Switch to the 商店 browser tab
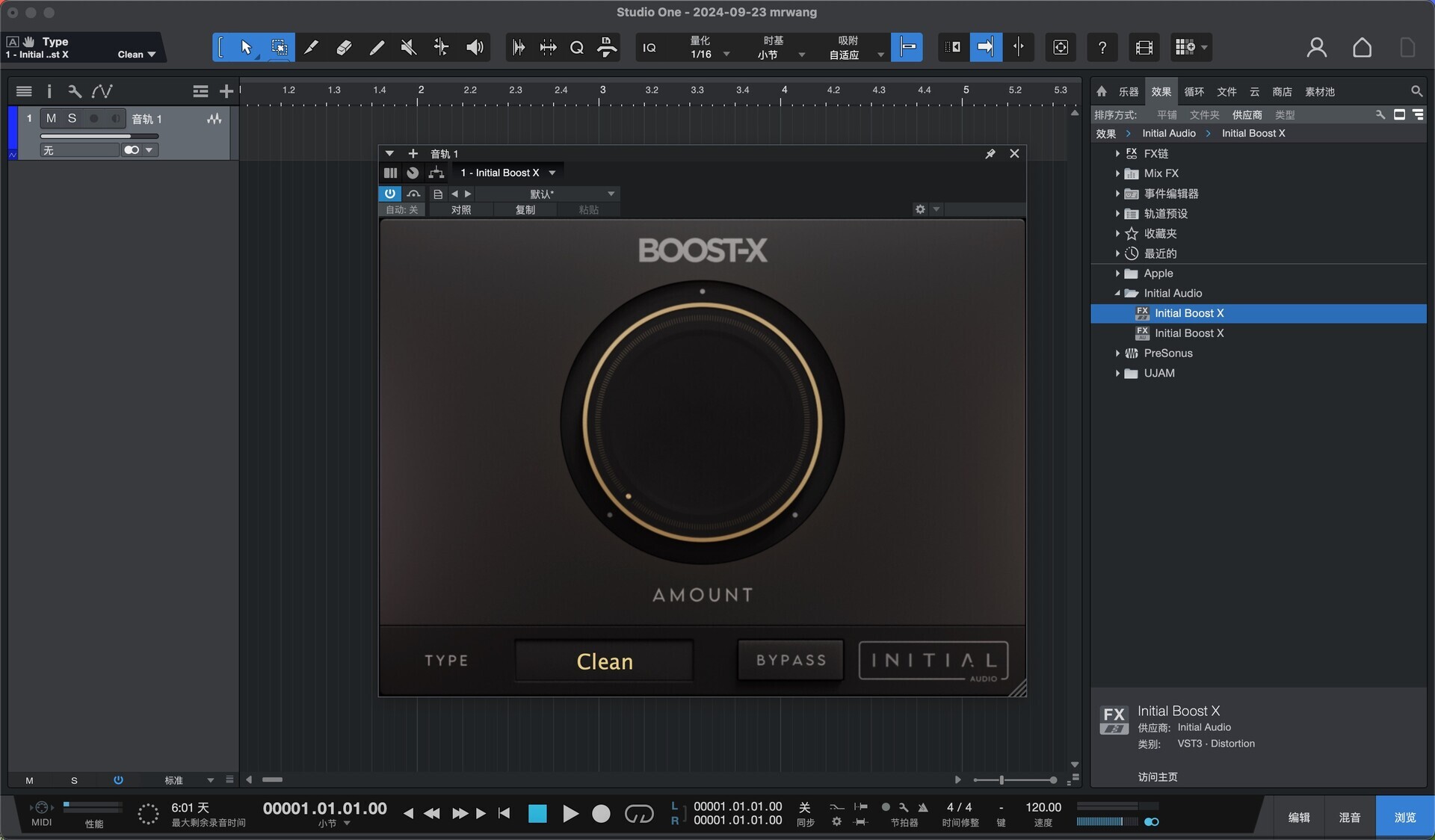The image size is (1435, 840). click(1282, 92)
